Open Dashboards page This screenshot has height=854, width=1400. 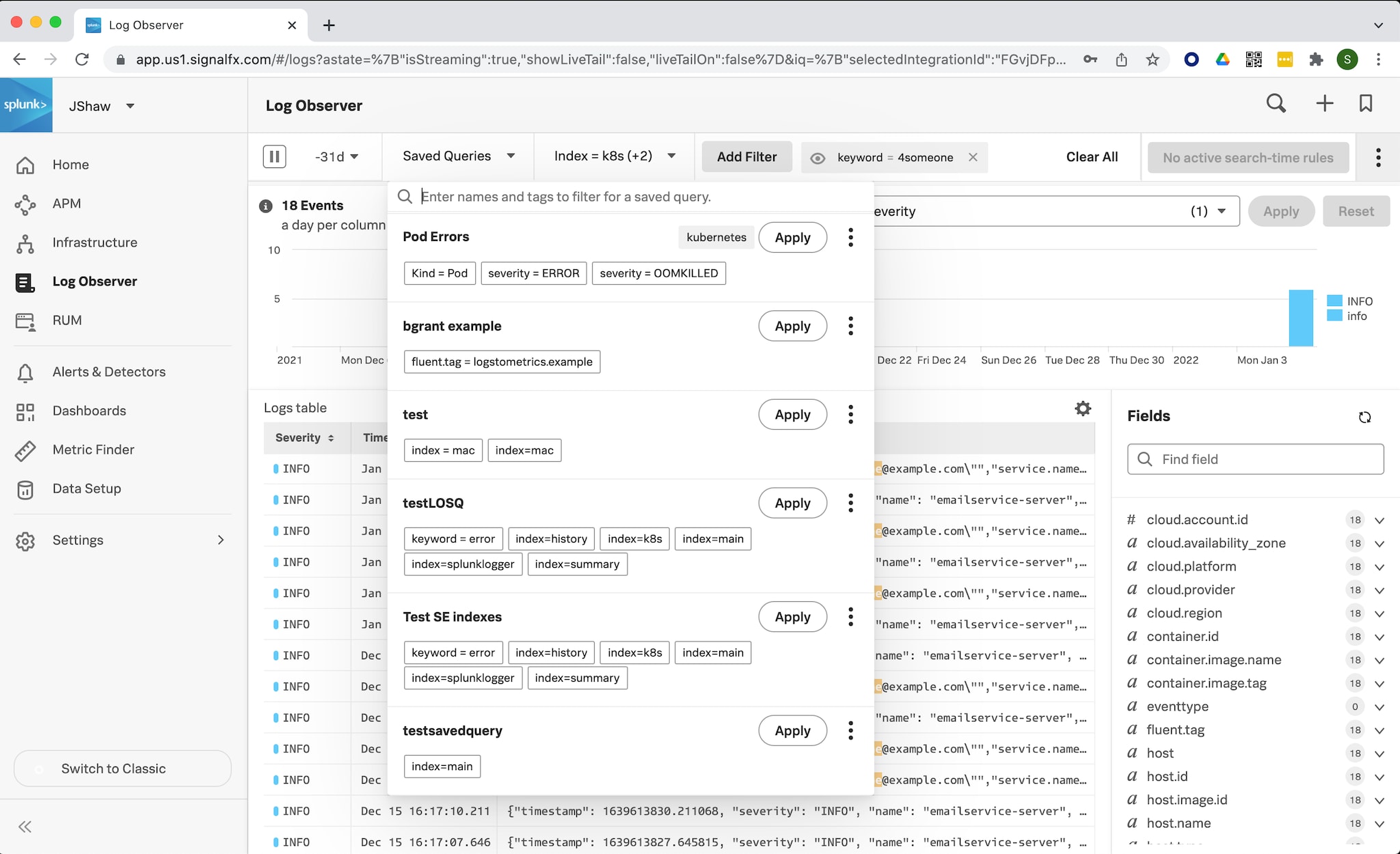click(89, 411)
